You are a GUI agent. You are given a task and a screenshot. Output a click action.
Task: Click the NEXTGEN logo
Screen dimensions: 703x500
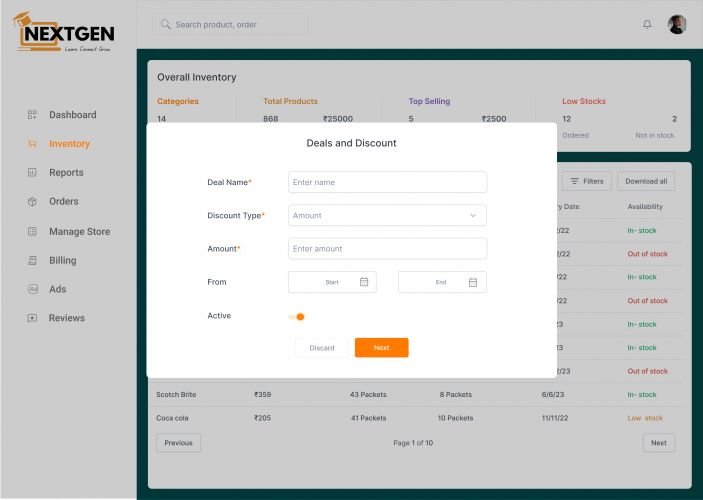[x=63, y=32]
